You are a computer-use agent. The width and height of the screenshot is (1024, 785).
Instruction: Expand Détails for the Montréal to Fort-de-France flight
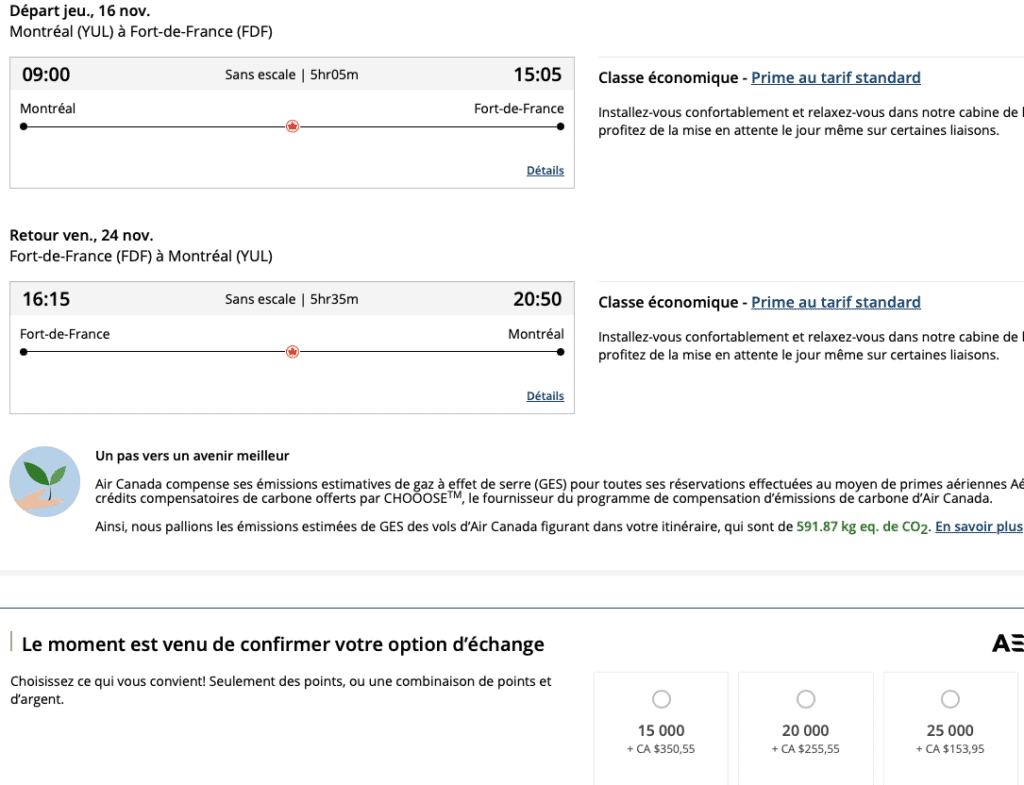pyautogui.click(x=545, y=171)
